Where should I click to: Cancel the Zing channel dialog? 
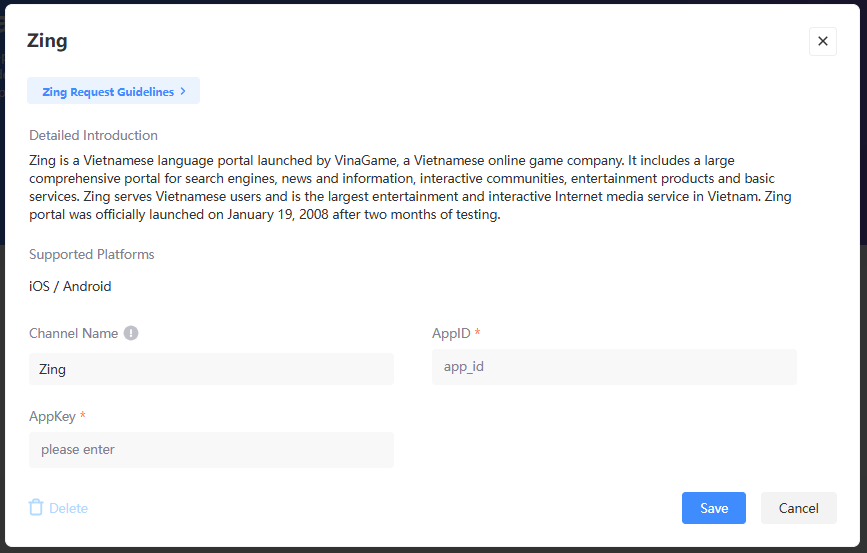coord(798,508)
